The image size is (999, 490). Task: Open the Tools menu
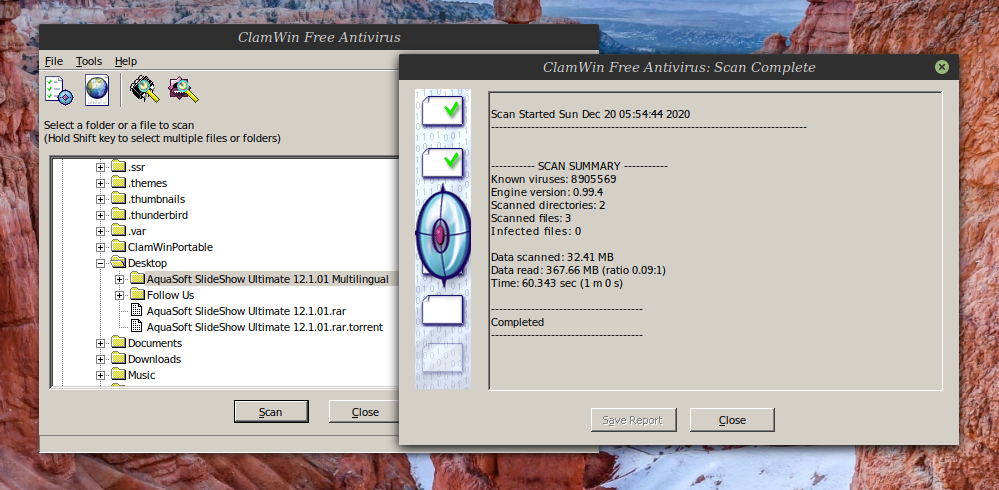pos(89,61)
